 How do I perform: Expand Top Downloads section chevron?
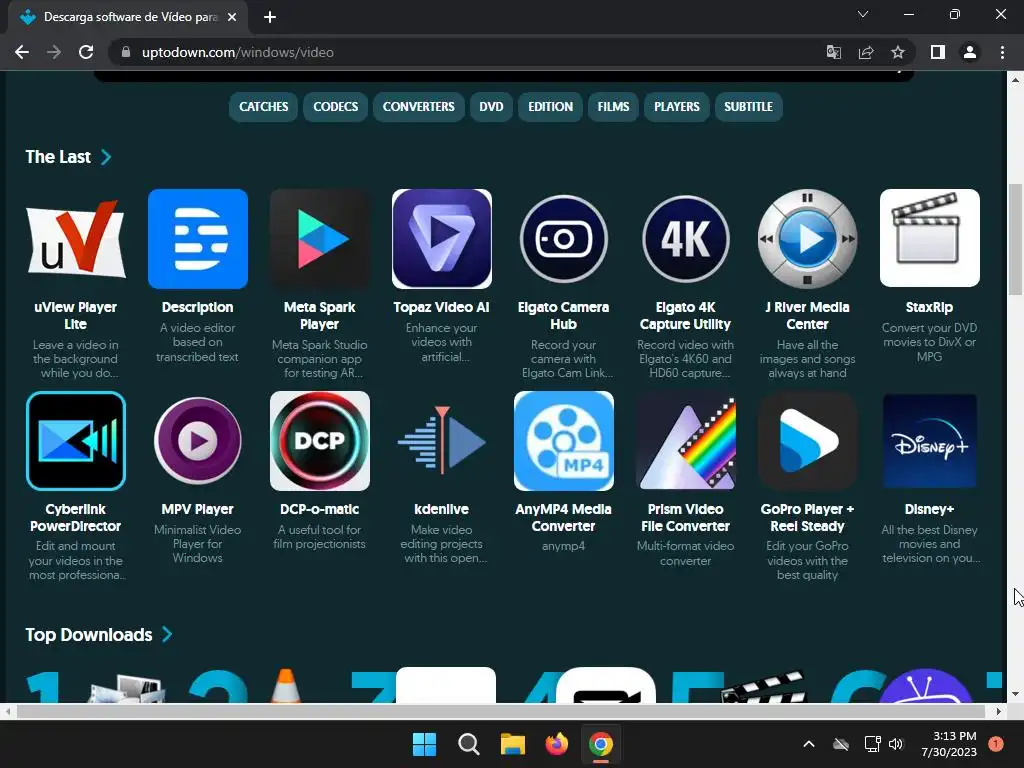167,634
